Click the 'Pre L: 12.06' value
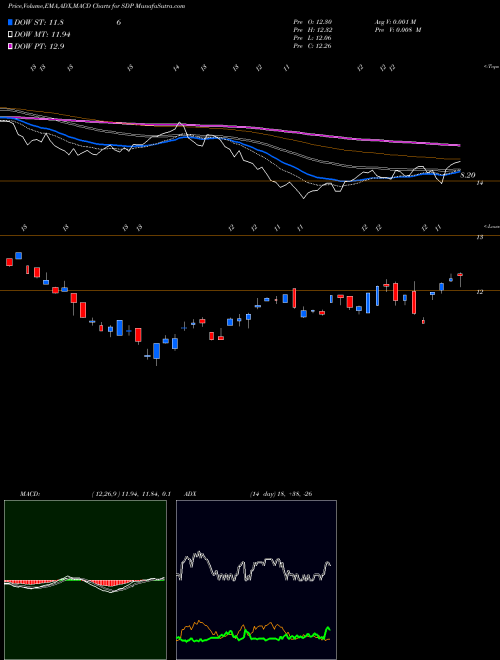The width and height of the screenshot is (500, 660). (x=312, y=38)
